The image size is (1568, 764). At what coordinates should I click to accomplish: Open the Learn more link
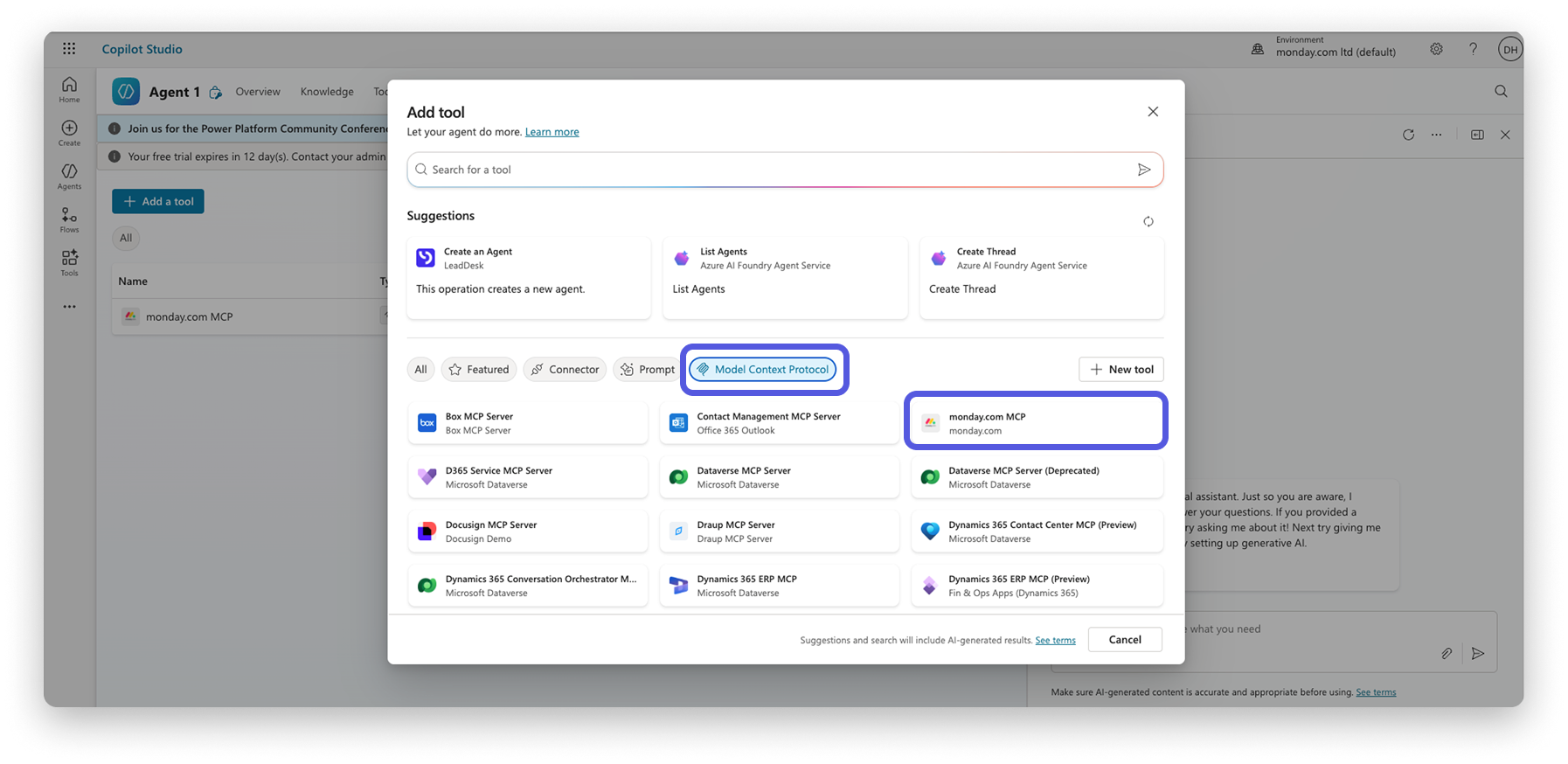tap(552, 132)
